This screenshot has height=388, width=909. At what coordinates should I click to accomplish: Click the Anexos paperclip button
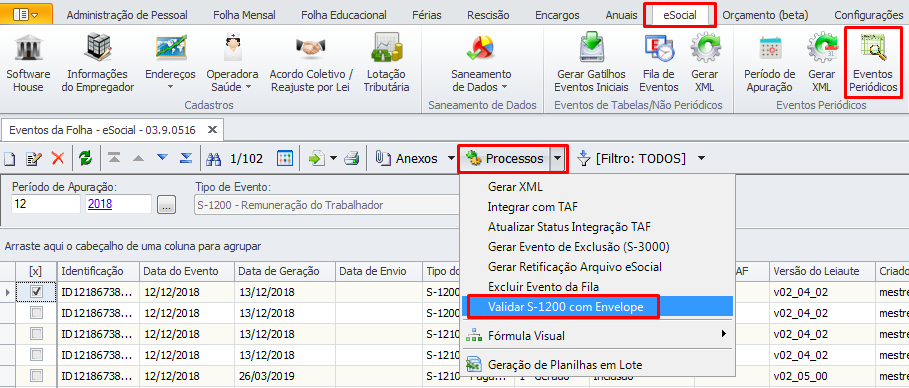click(406, 158)
